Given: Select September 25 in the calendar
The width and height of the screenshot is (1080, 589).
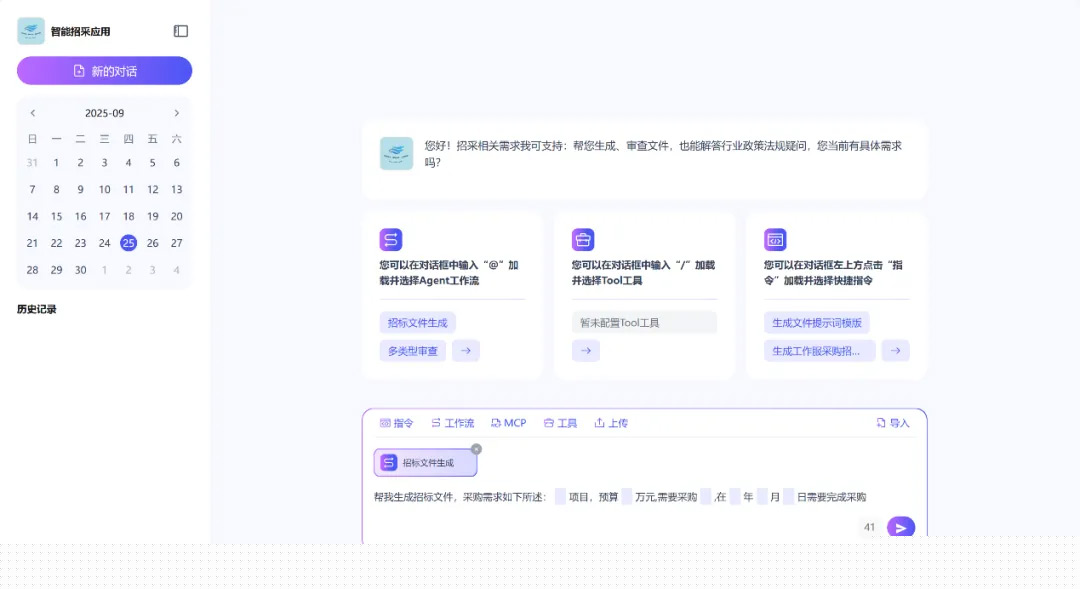Looking at the screenshot, I should [x=128, y=243].
